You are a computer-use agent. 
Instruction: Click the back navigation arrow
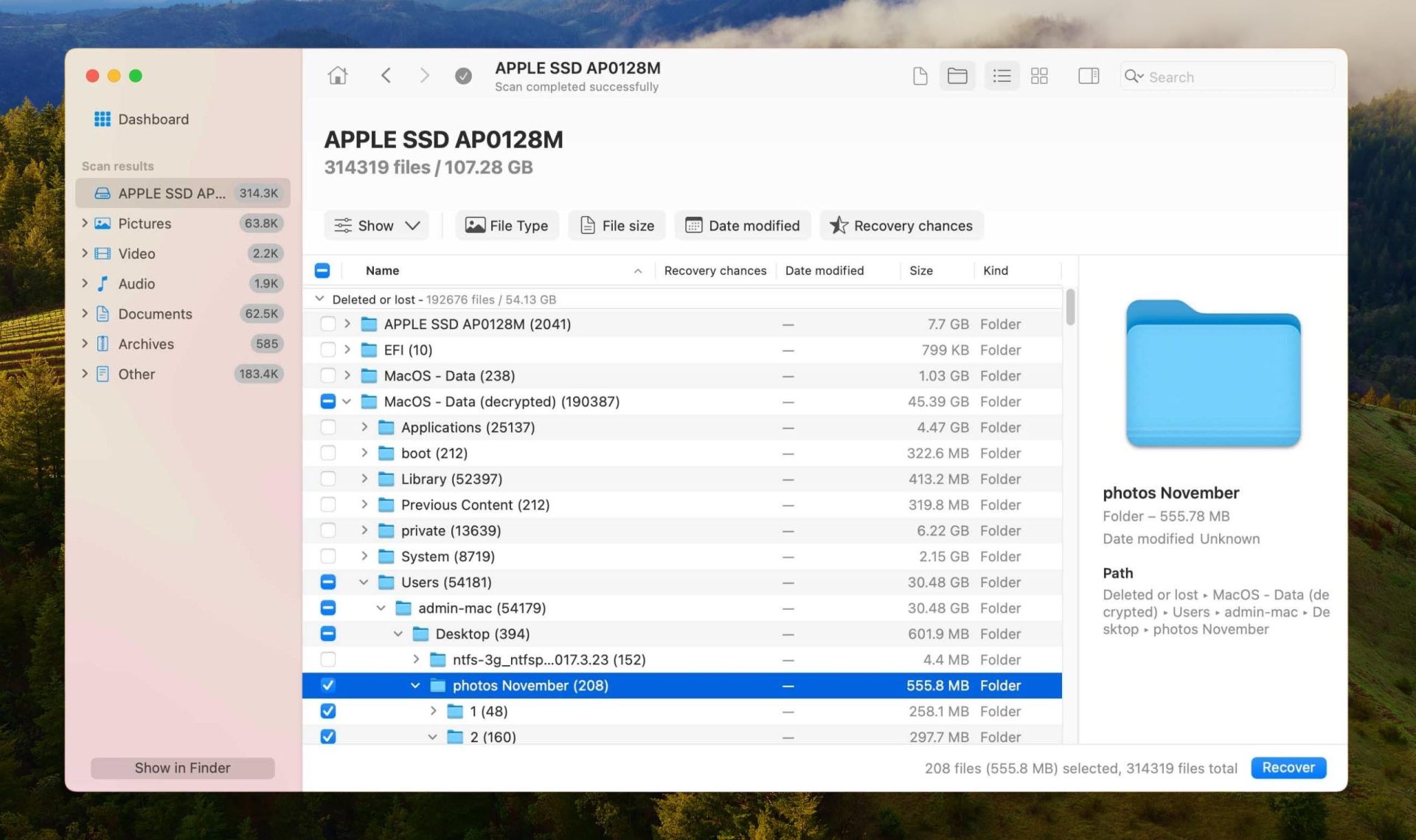tap(386, 75)
